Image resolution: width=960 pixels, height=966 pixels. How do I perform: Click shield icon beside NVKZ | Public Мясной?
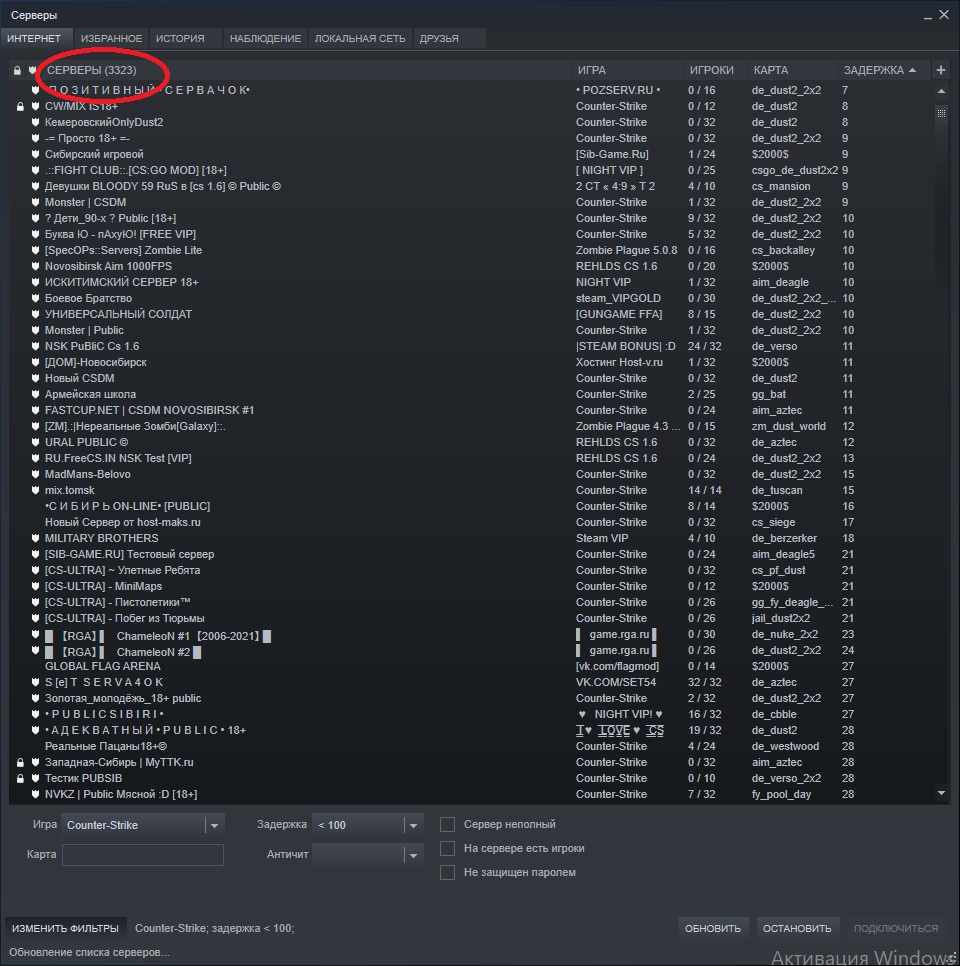(35, 794)
